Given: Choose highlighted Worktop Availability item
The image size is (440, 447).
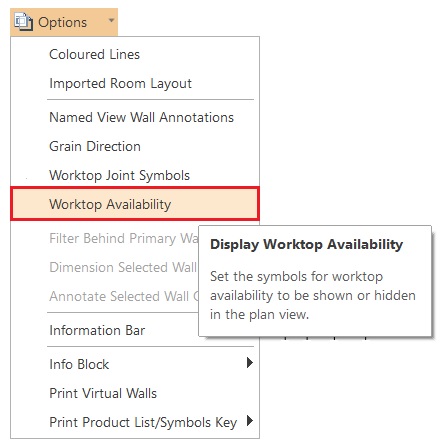Looking at the screenshot, I should coord(135,204).
